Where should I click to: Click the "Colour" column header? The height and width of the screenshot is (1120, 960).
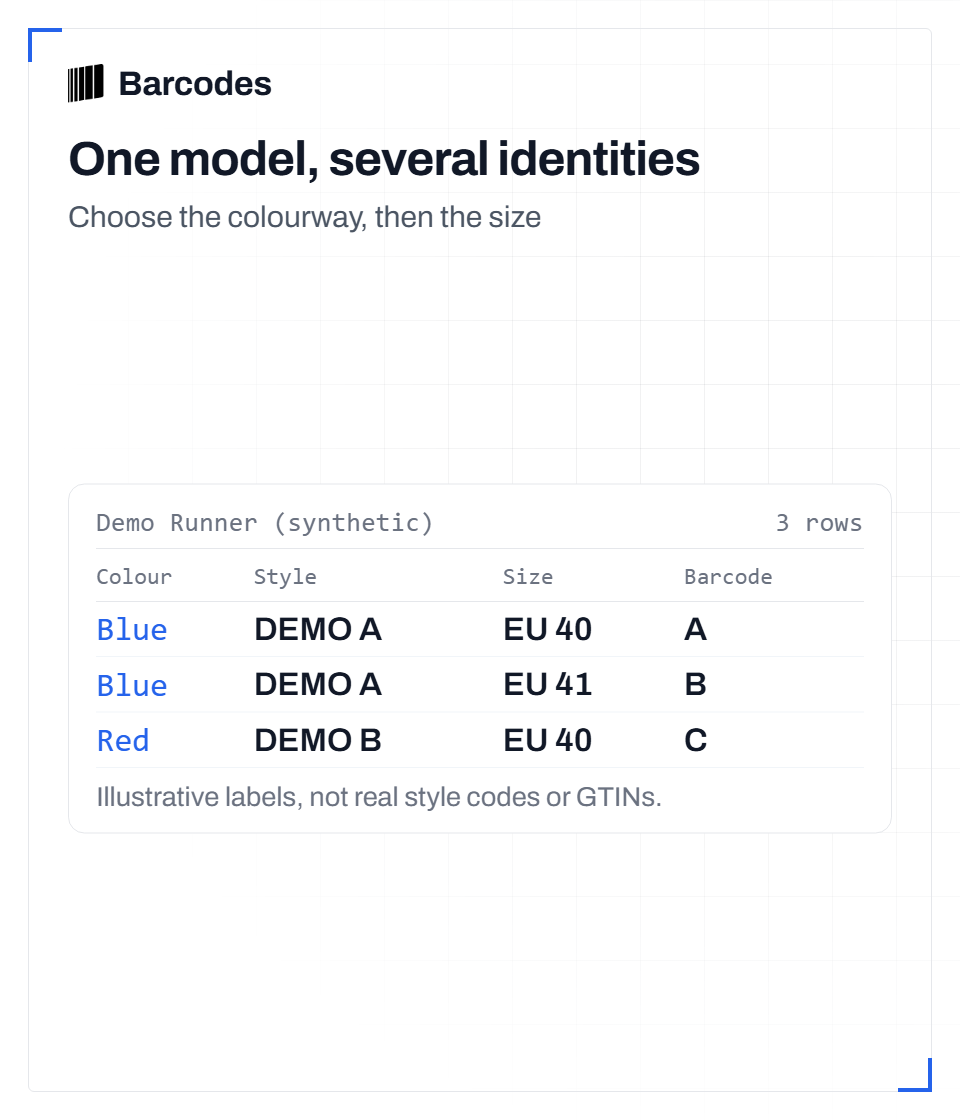click(134, 576)
